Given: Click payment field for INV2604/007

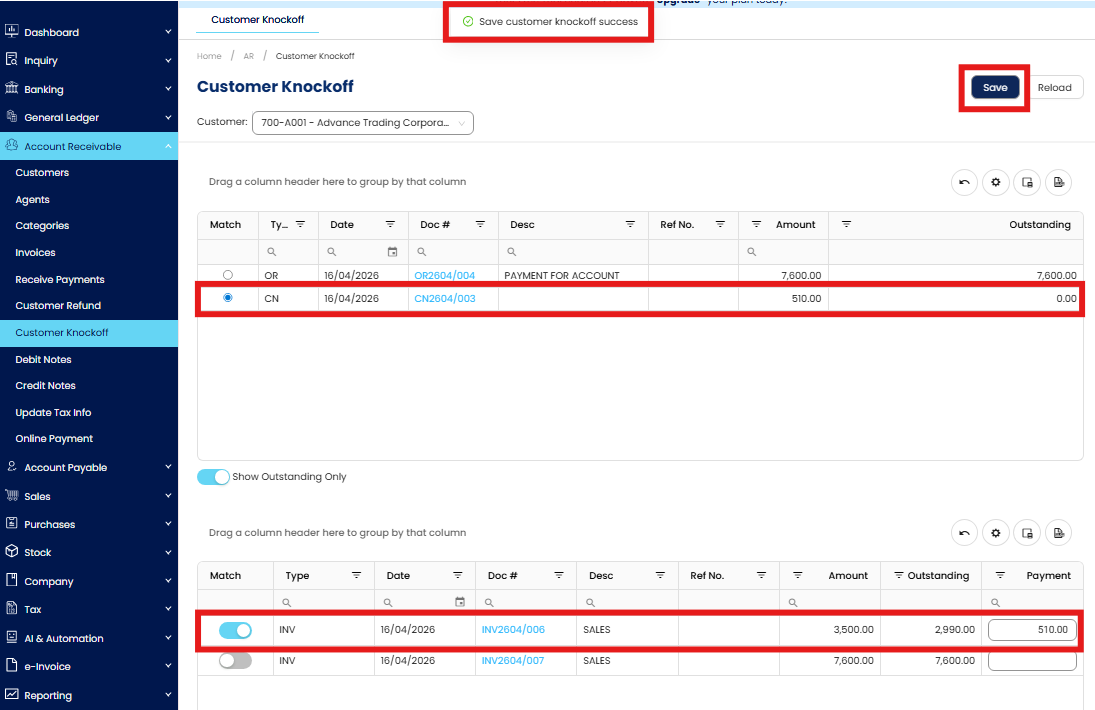Looking at the screenshot, I should [1032, 661].
